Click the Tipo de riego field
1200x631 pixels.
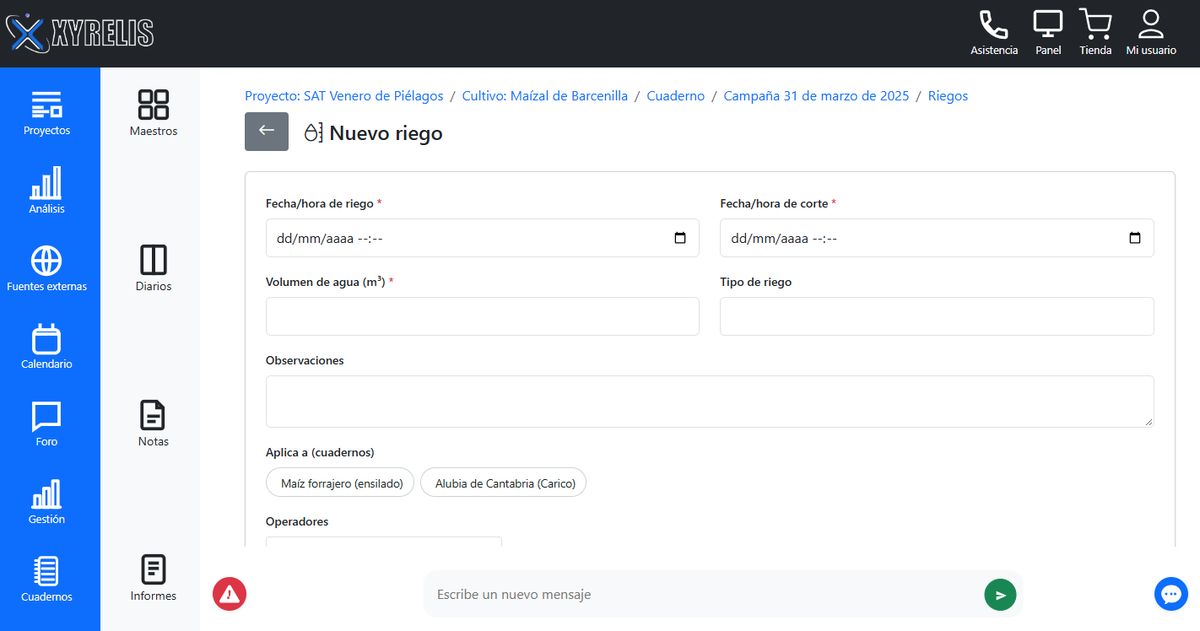click(937, 316)
